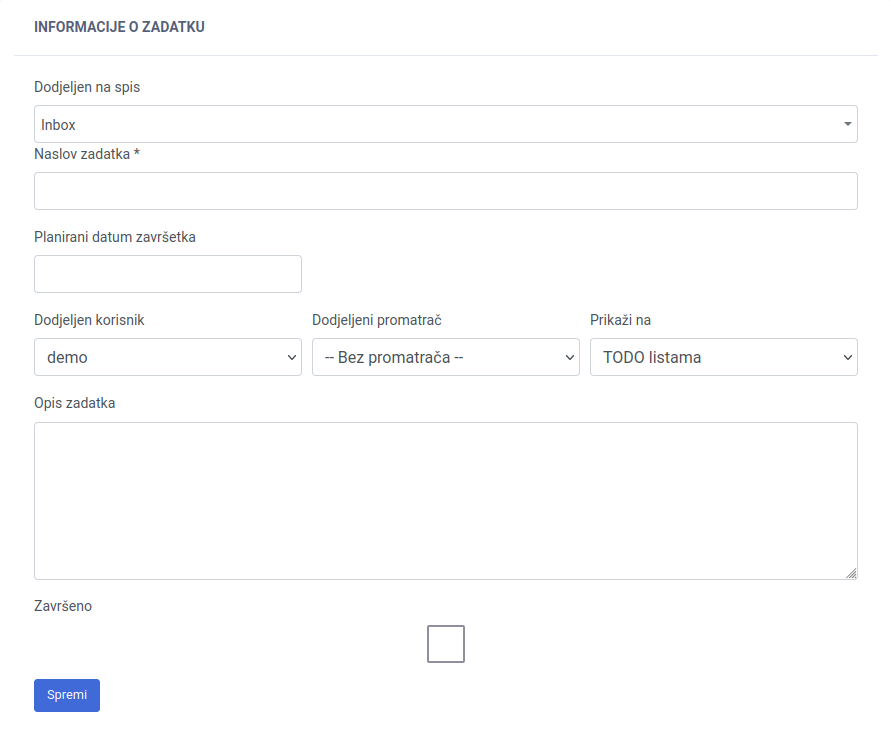The image size is (891, 747).
Task: Click the "Naslov zadatka *" label
Action: pos(86,154)
